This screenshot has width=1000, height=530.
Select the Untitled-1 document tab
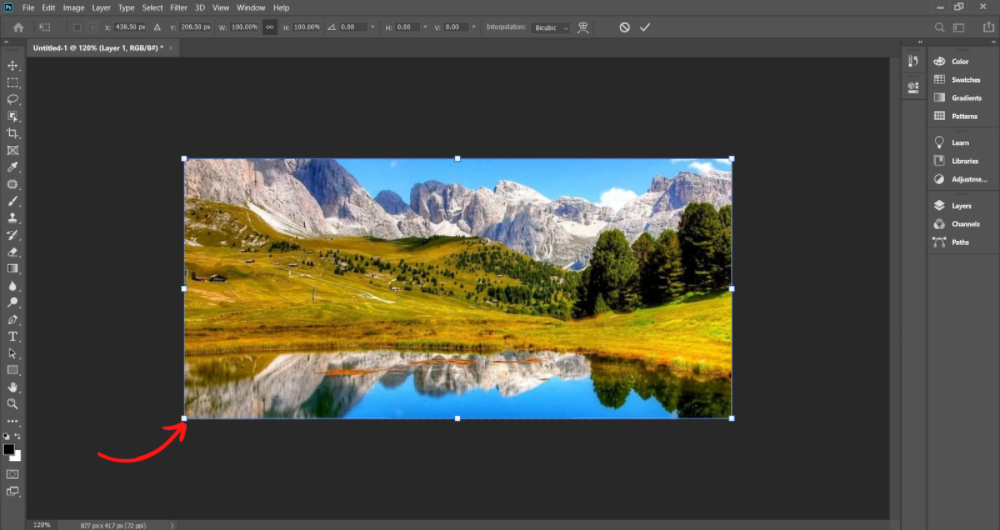pyautogui.click(x=103, y=48)
